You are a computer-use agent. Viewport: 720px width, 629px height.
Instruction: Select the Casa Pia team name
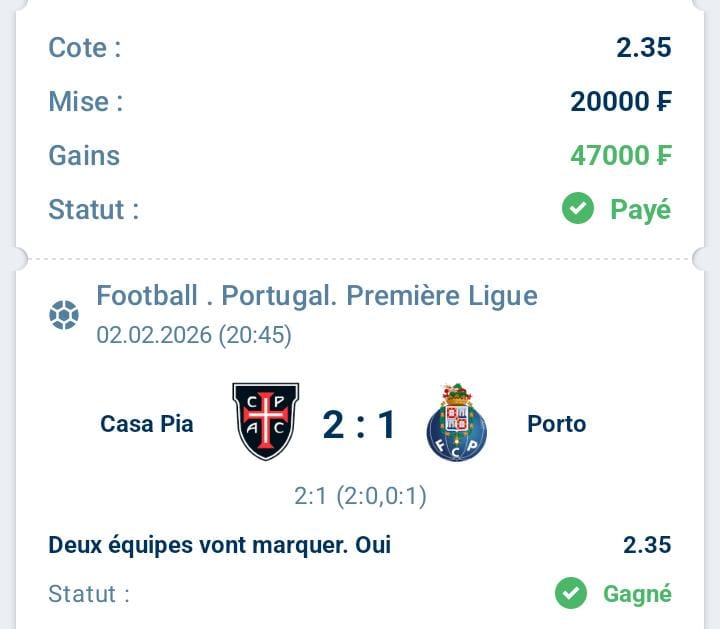(x=147, y=424)
